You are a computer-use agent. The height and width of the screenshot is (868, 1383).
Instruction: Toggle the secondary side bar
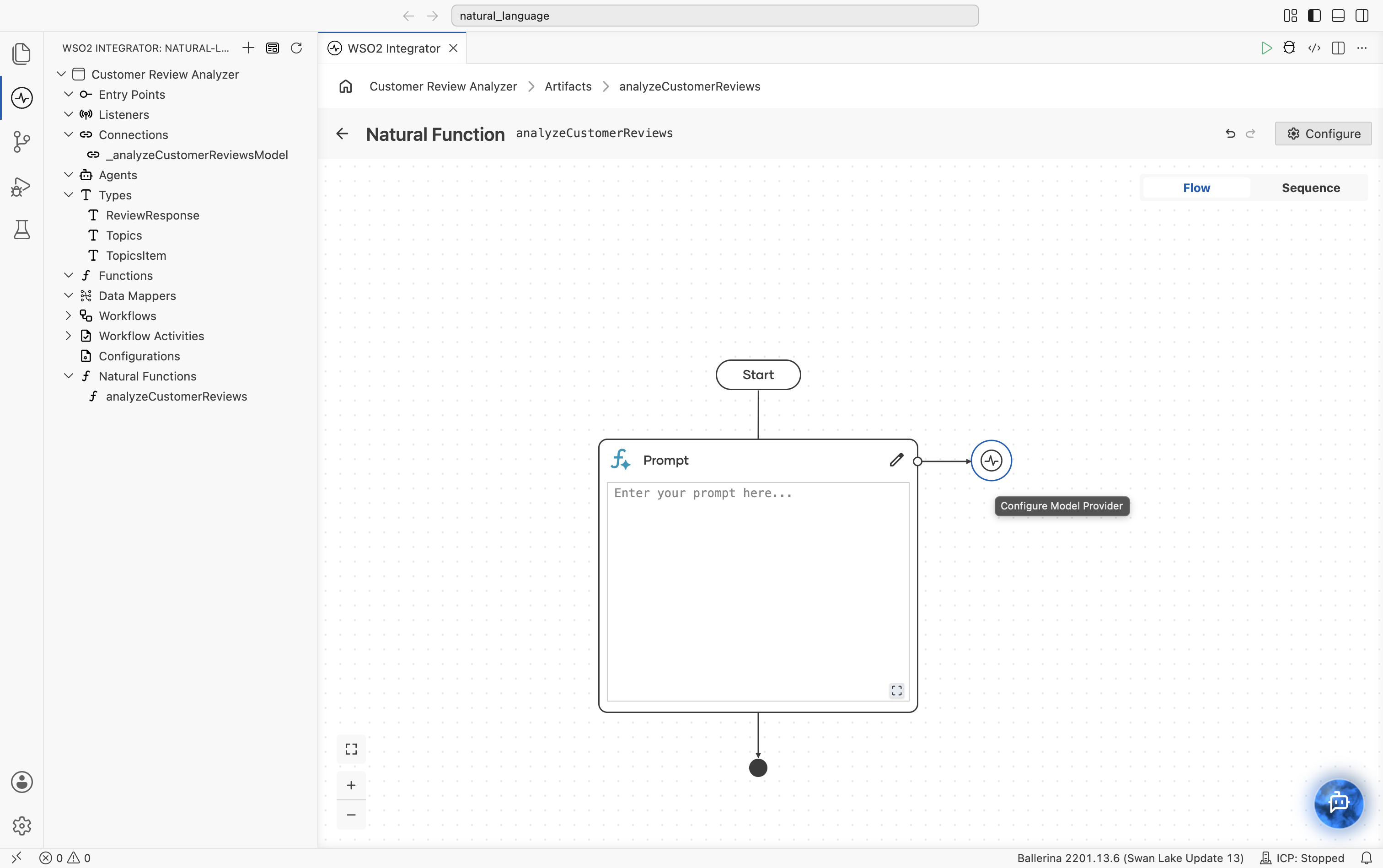pos(1362,16)
